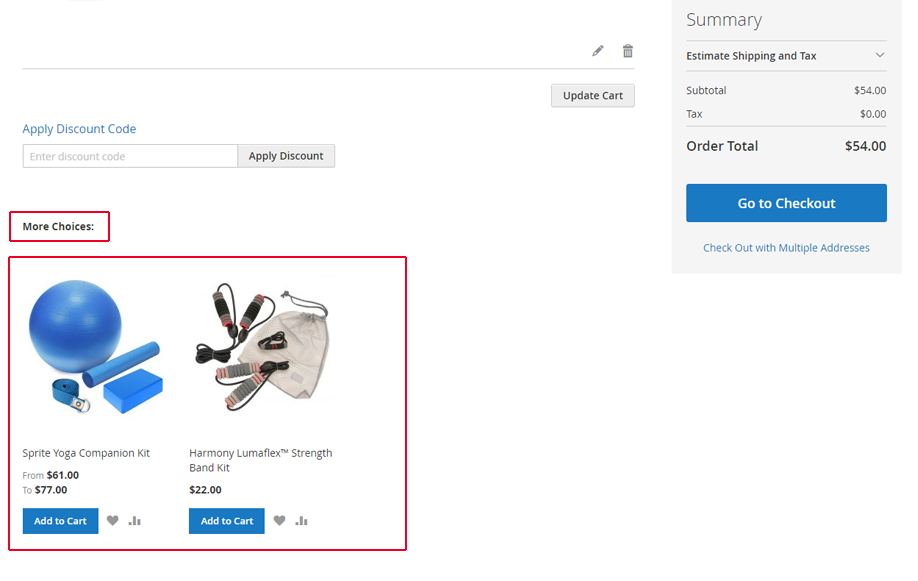The height and width of the screenshot is (581, 918).
Task: Remove item with the trash can icon
Action: point(628,51)
